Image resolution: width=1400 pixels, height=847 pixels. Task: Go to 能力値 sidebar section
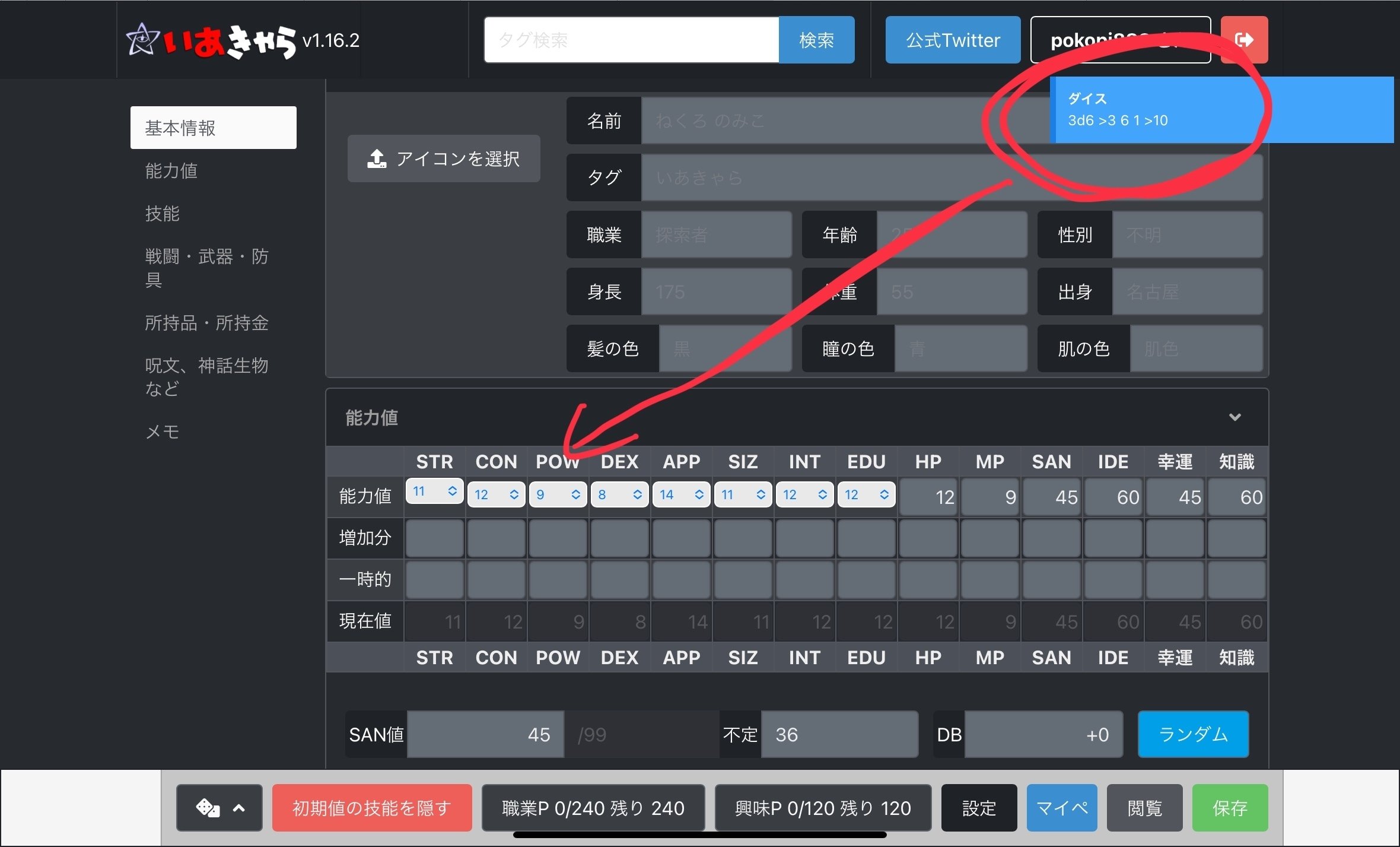[x=214, y=170]
